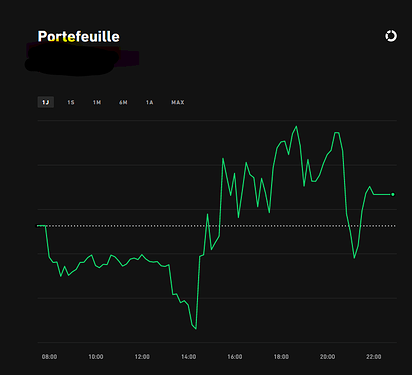Click the 16:00 axis label

(235, 357)
